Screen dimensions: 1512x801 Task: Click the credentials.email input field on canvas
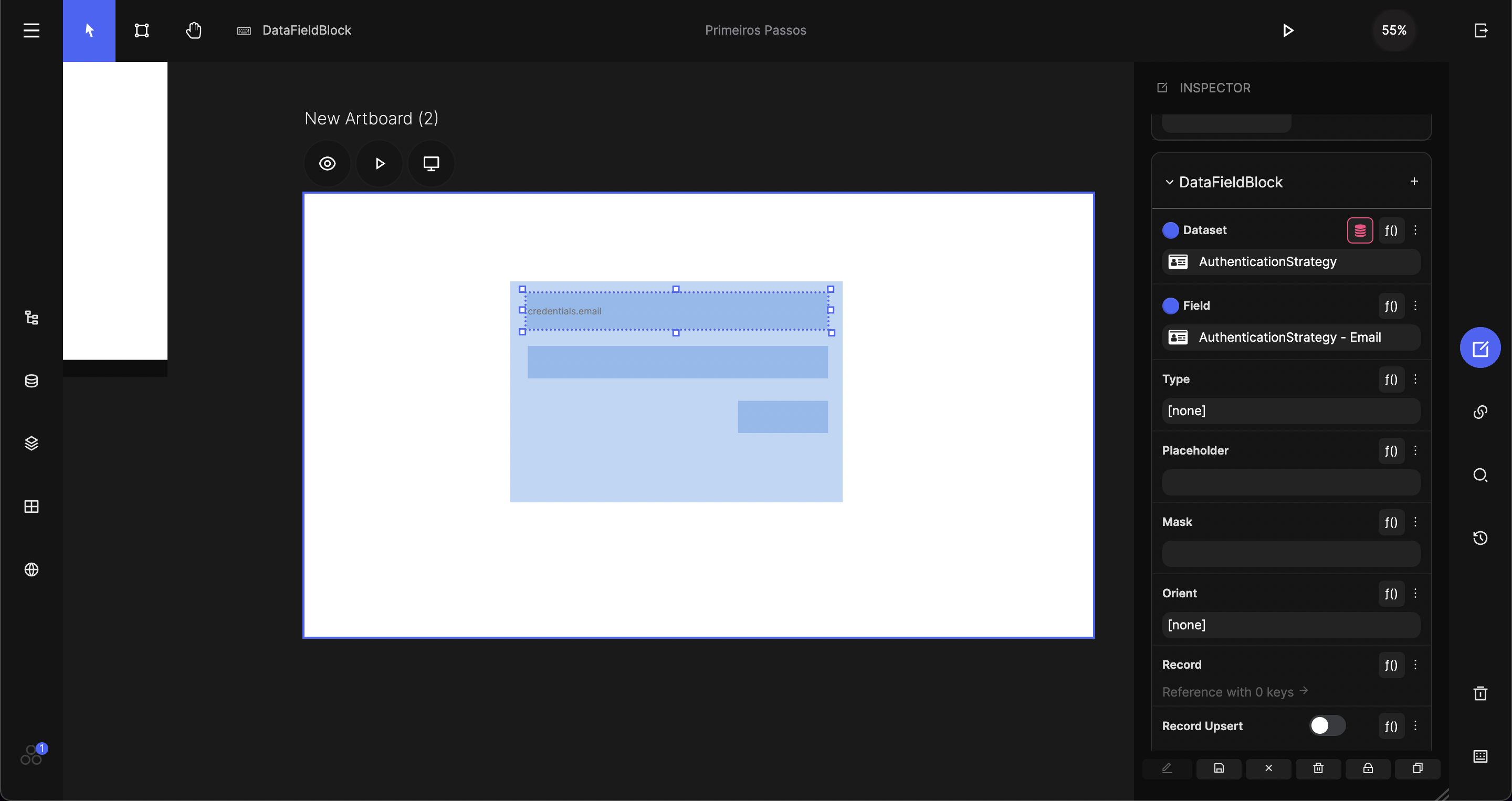[x=678, y=310]
